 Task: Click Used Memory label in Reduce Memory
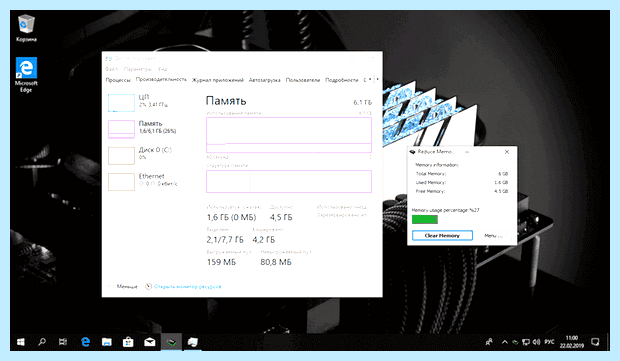tap(431, 182)
